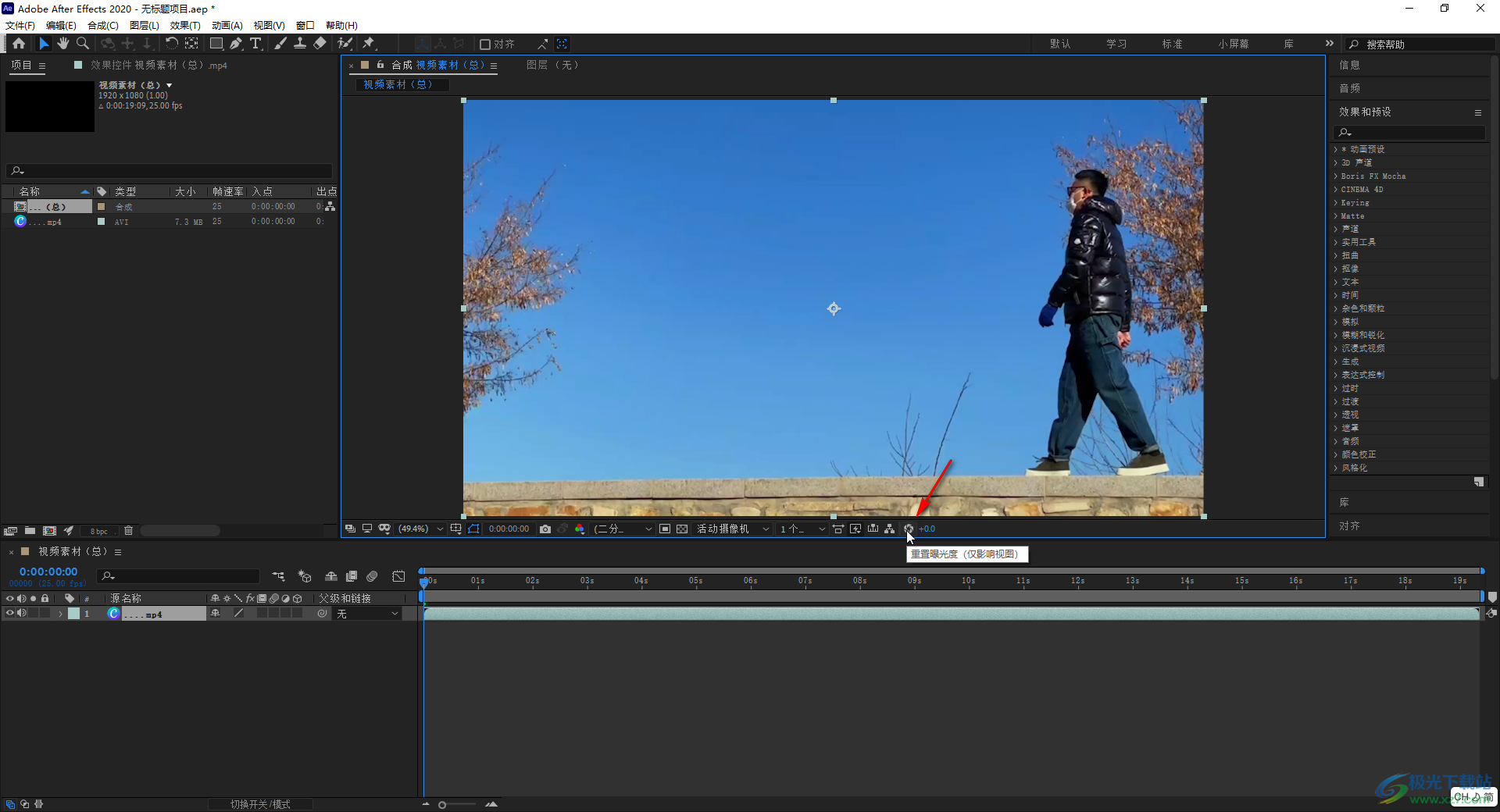Click the composition mini-flowchart icon in timeline
The width and height of the screenshot is (1500, 812).
(279, 576)
